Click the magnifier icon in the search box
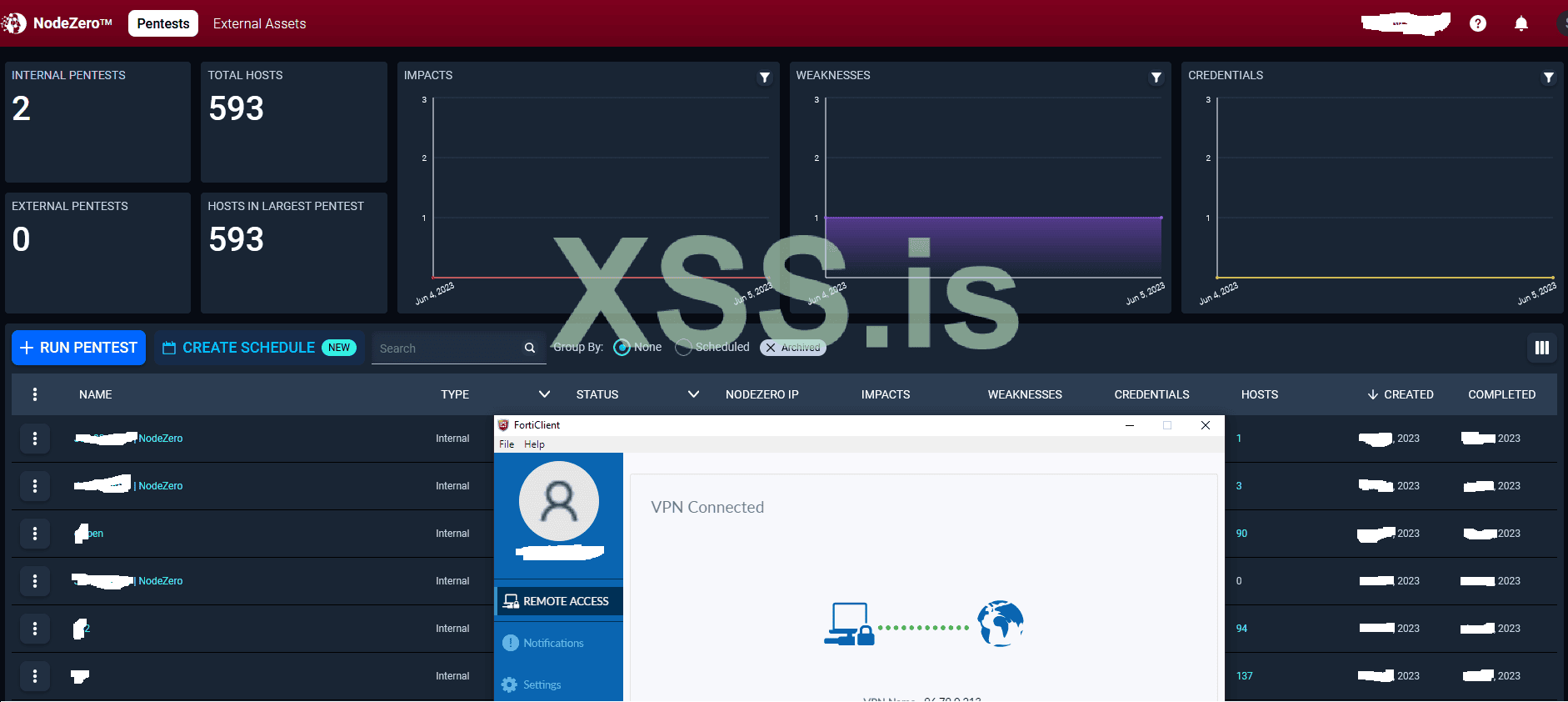 point(530,348)
